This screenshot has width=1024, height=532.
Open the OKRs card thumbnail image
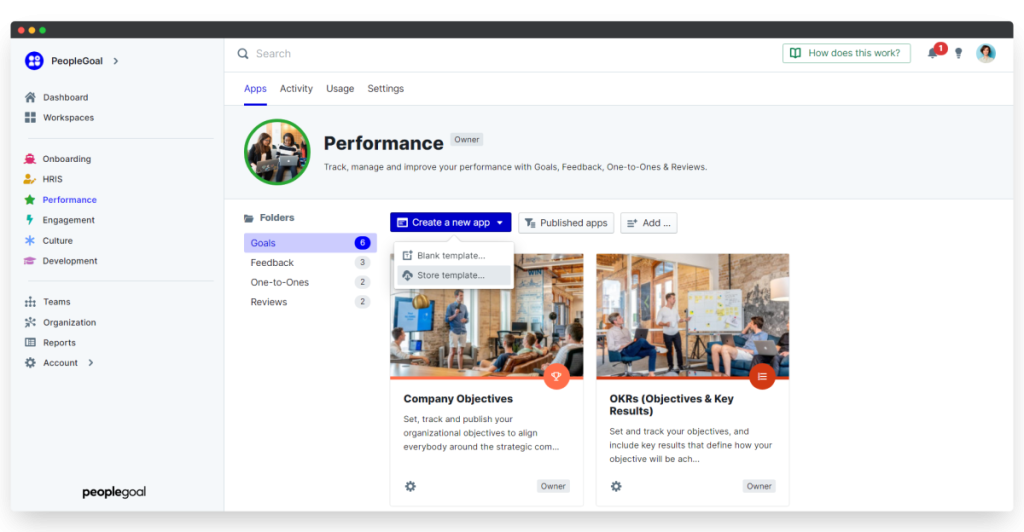[x=692, y=315]
